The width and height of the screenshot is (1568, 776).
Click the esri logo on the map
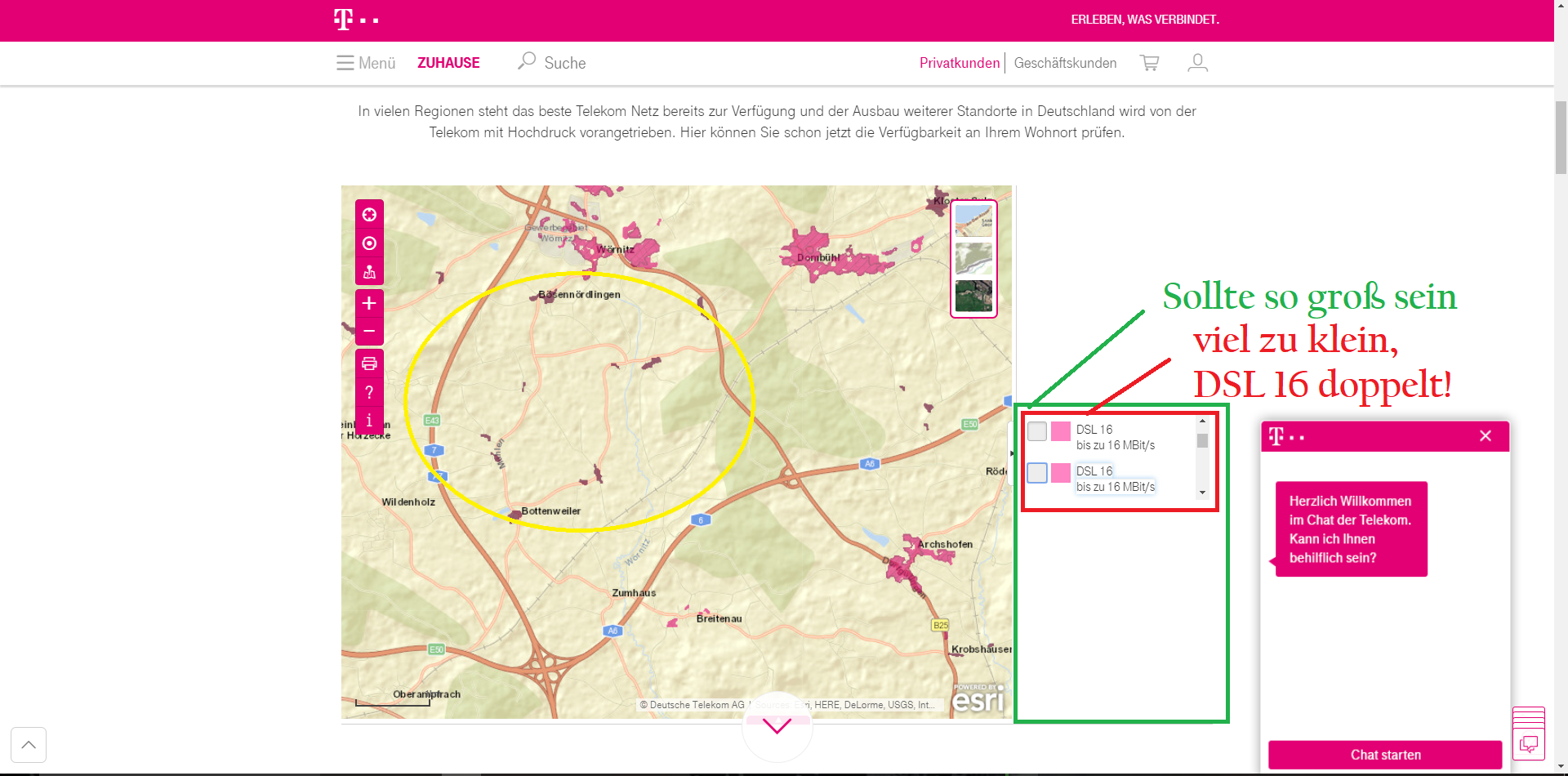[x=978, y=698]
